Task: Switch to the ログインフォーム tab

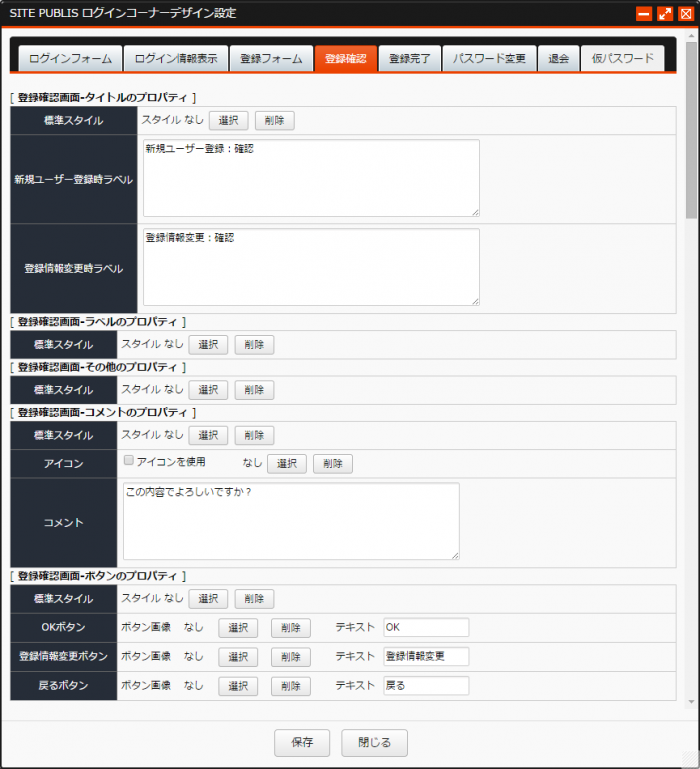Action: tap(70, 59)
